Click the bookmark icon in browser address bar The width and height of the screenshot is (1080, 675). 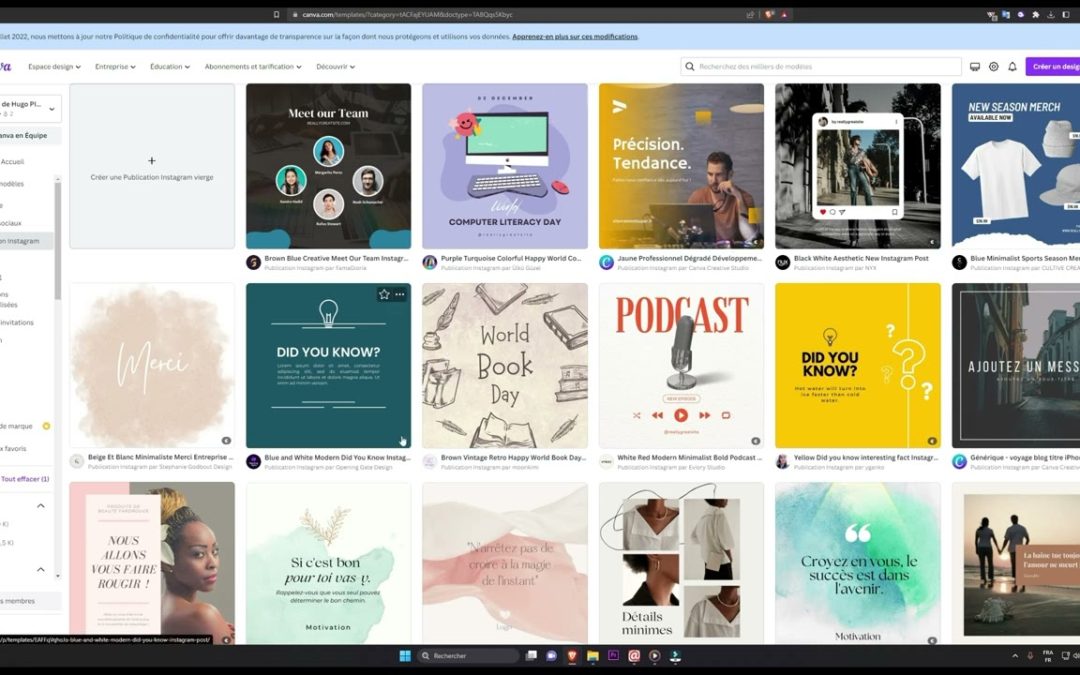[x=276, y=14]
